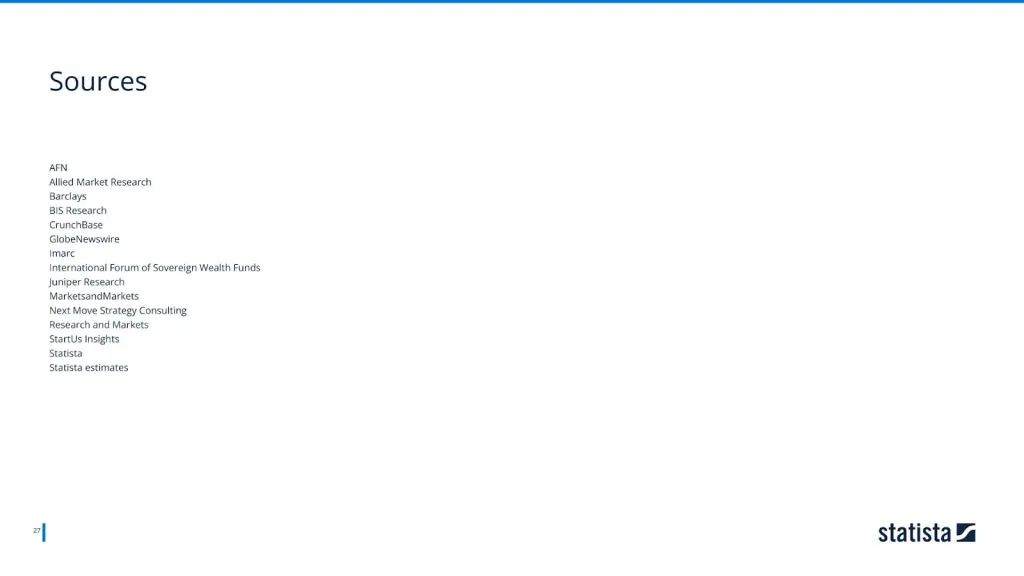
Task: Select the Juniper Research entry
Action: point(87,282)
